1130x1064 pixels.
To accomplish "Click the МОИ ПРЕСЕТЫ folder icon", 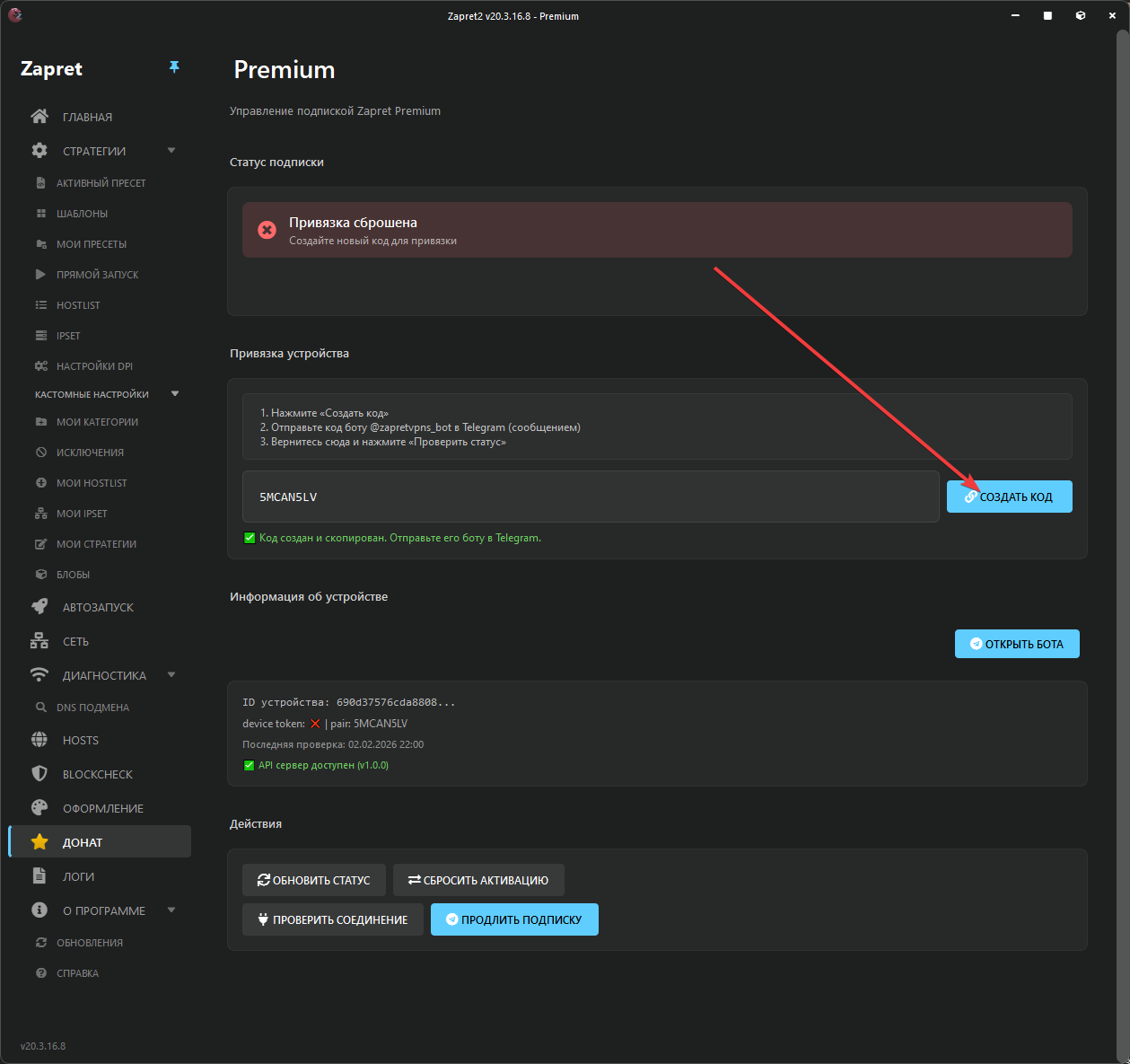I will (x=40, y=244).
